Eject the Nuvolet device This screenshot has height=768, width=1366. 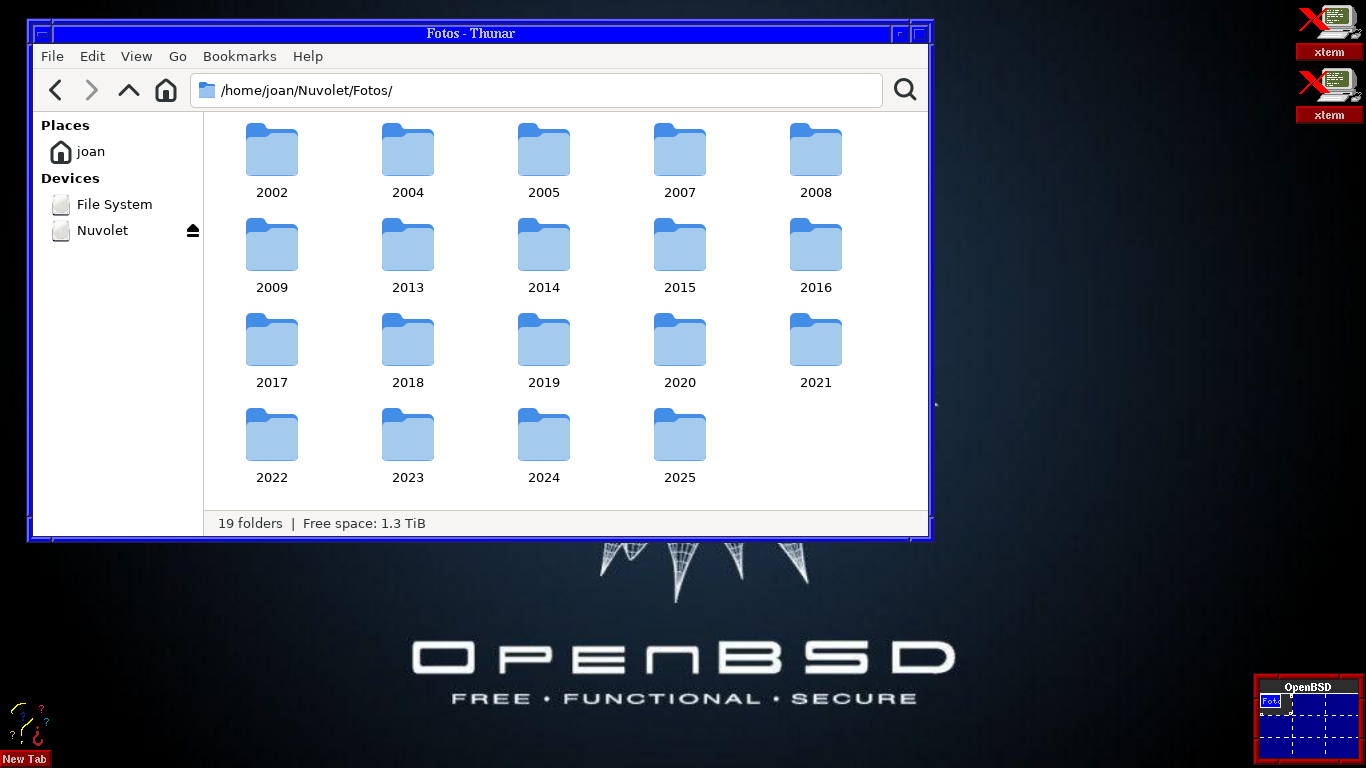click(x=193, y=231)
